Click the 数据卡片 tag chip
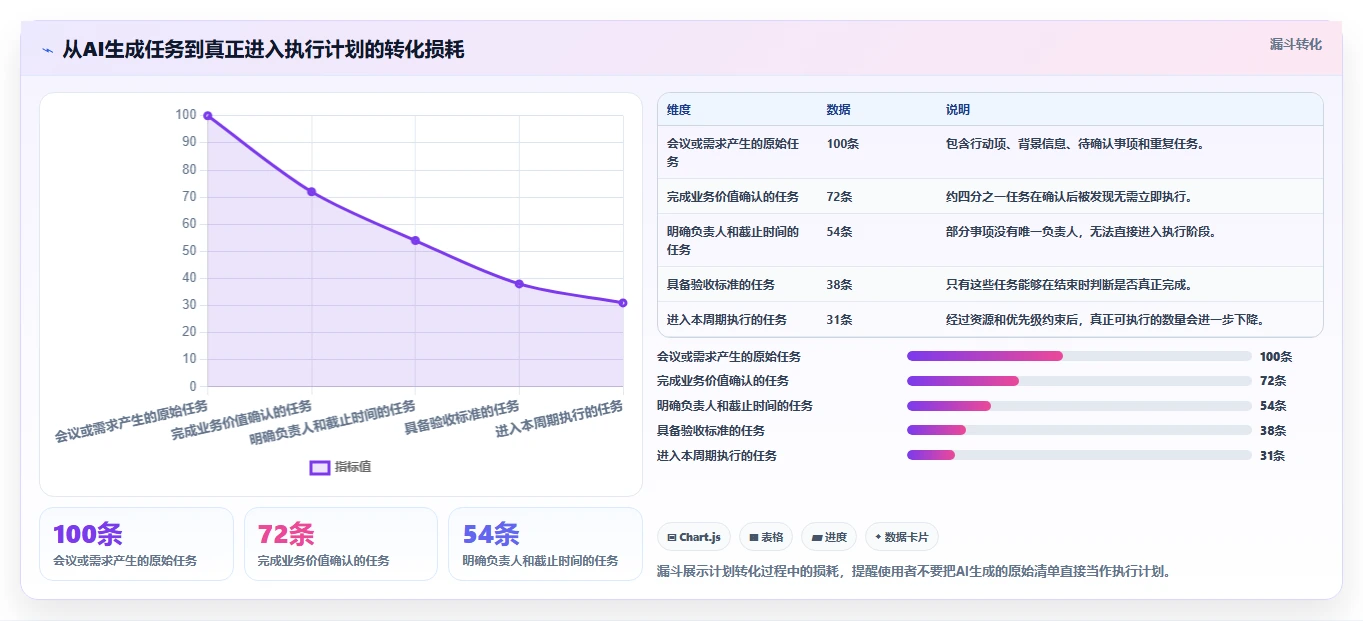This screenshot has height=621, width=1363. point(901,537)
